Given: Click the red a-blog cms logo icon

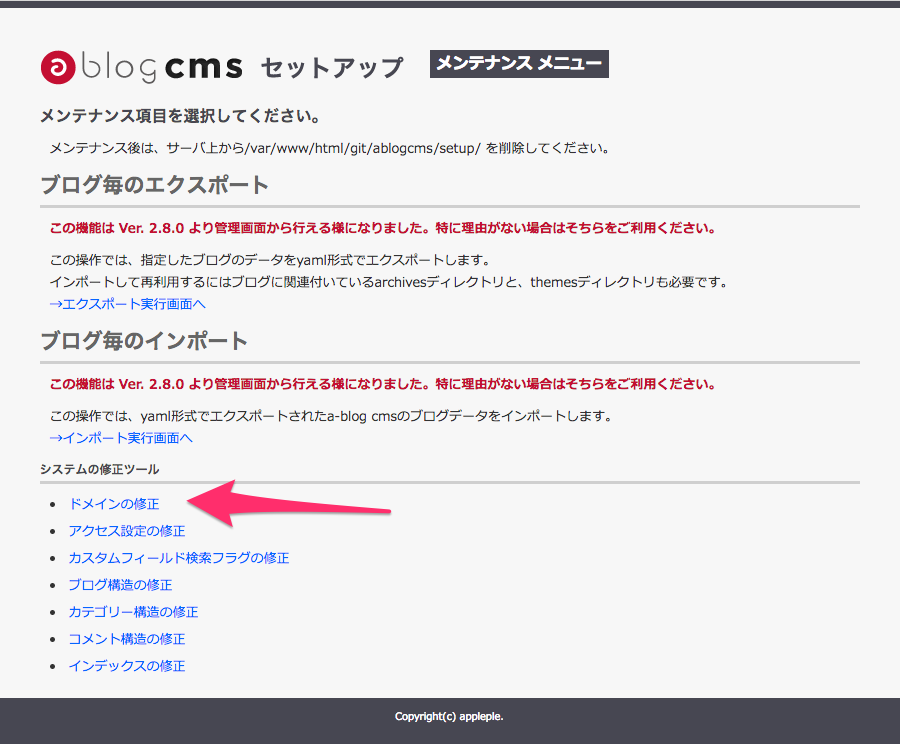Looking at the screenshot, I should [57, 67].
